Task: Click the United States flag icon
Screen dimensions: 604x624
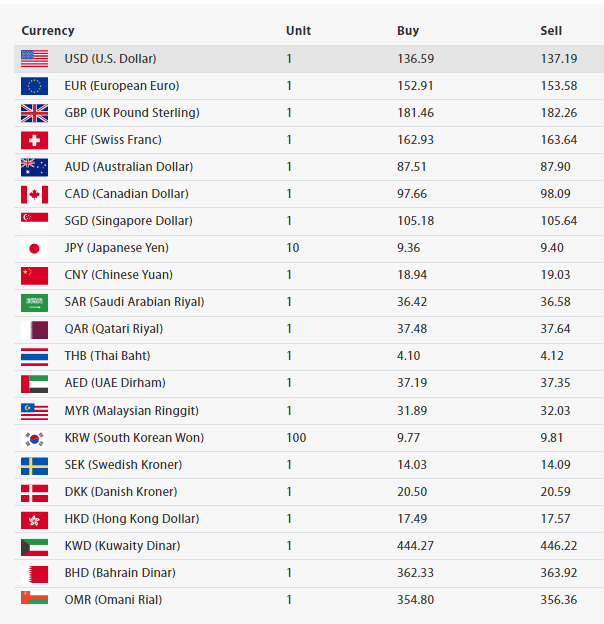Action: (x=34, y=59)
